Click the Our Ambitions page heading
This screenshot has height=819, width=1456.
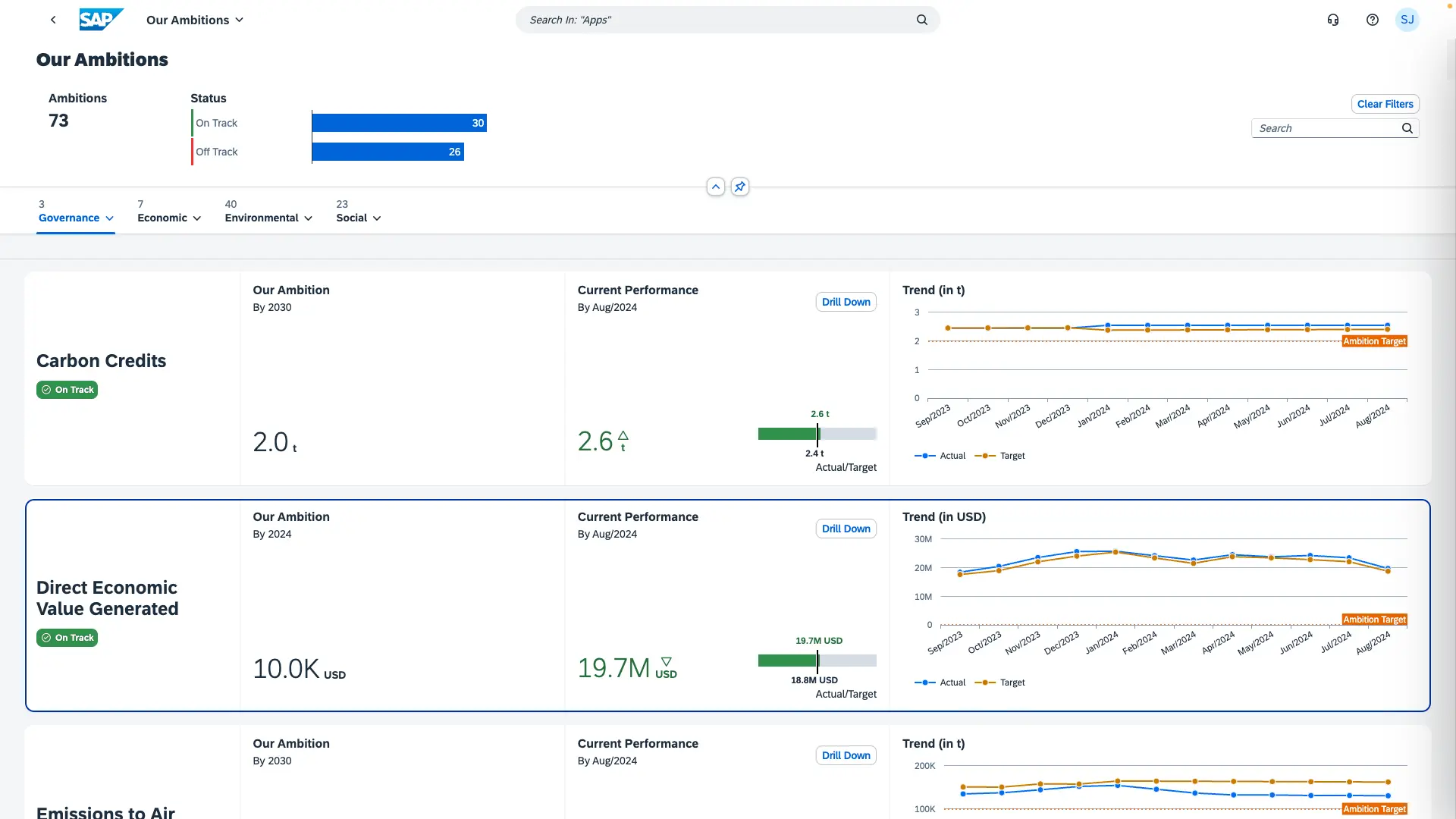pyautogui.click(x=102, y=60)
